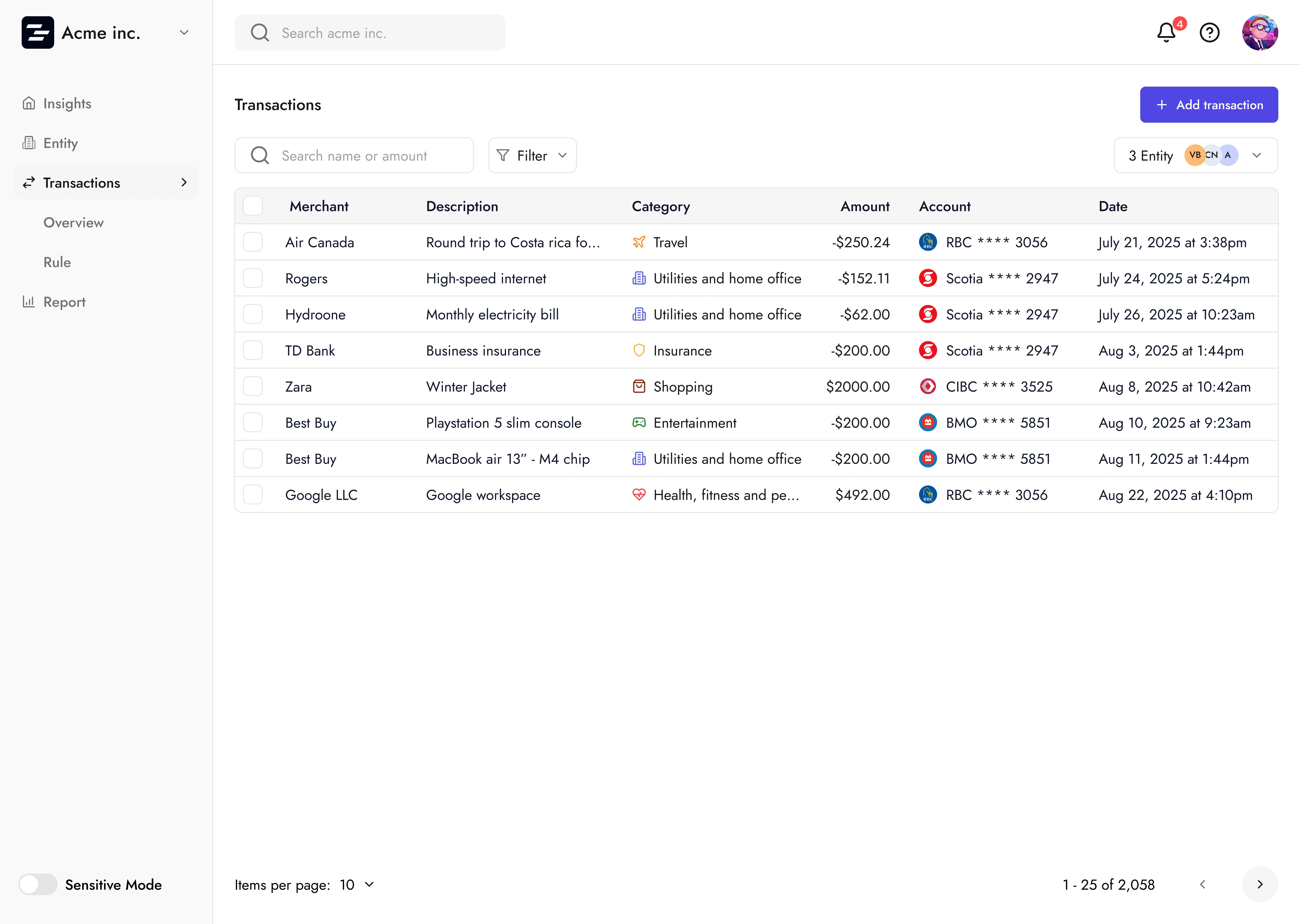The height and width of the screenshot is (924, 1300).
Task: Click the Acme inc. logo icon
Action: [x=37, y=32]
